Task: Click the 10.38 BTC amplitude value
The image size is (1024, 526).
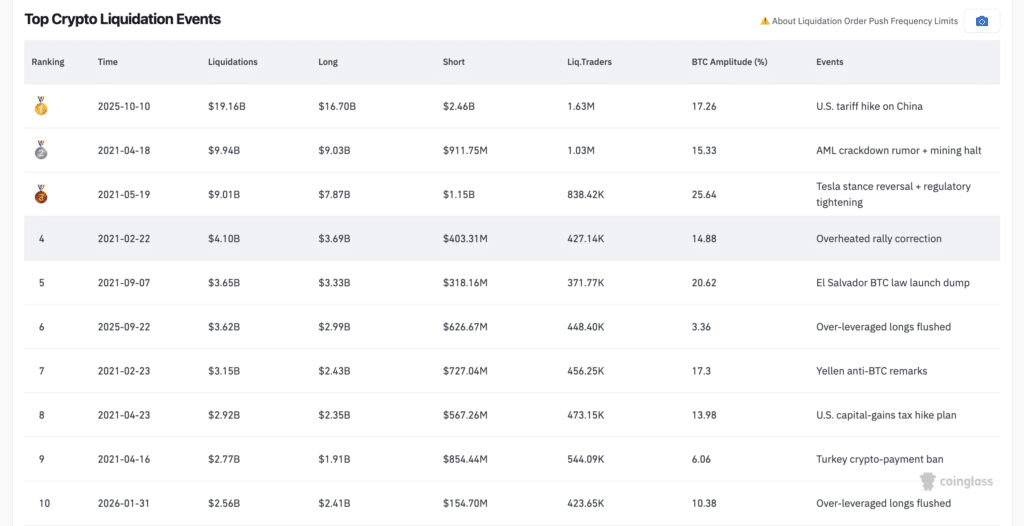Action: point(704,503)
